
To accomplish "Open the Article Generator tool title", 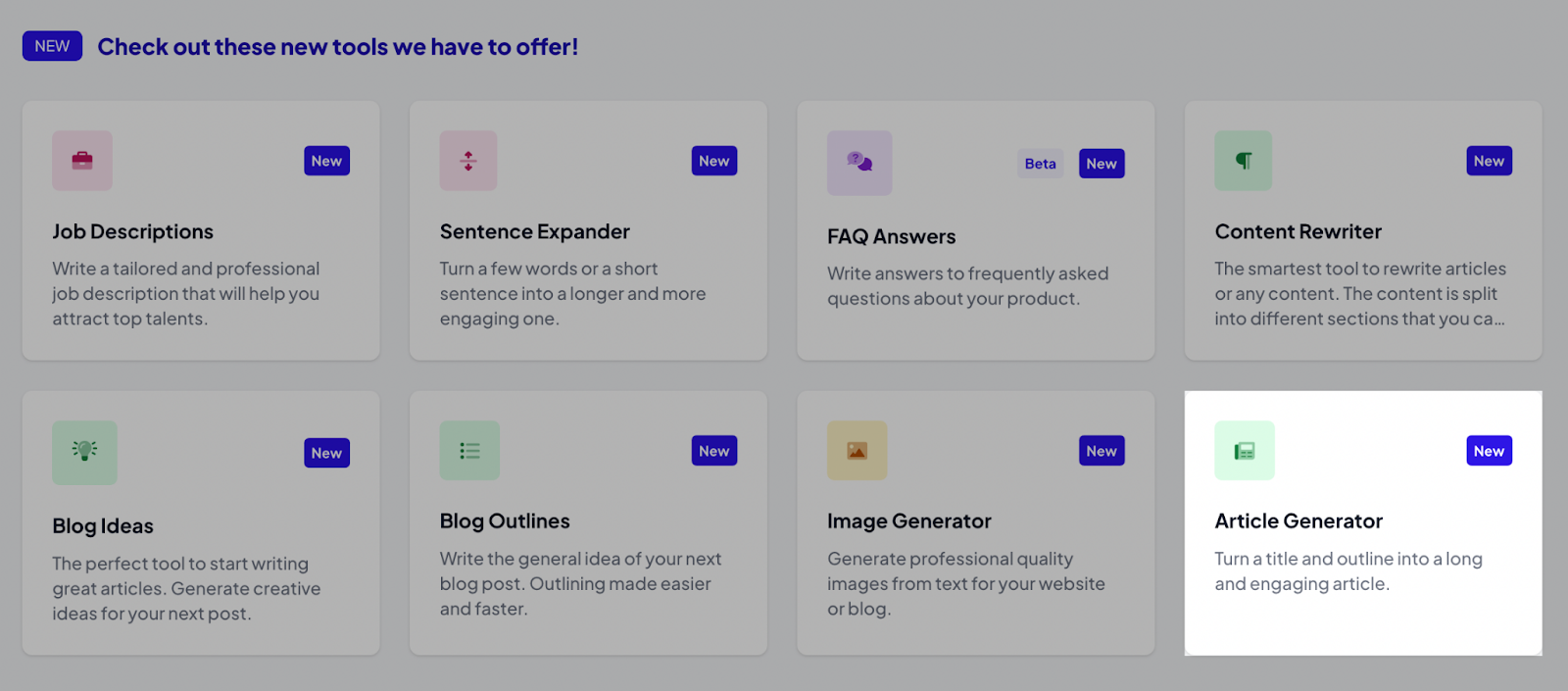I will tap(1298, 521).
